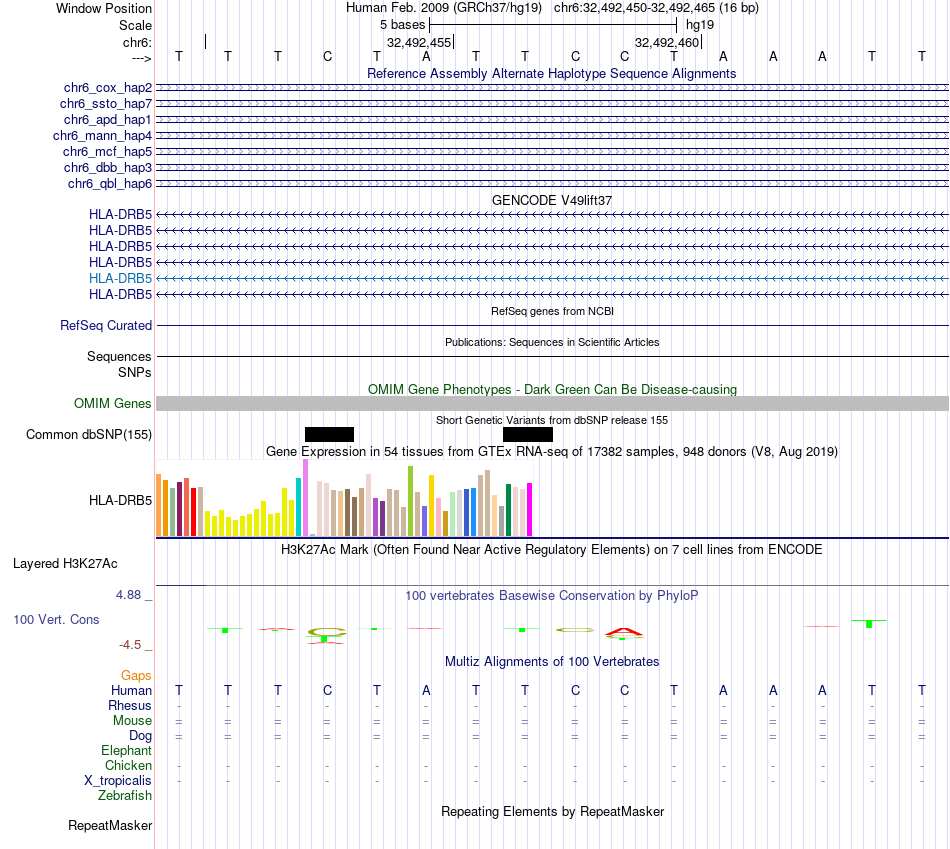This screenshot has width=950, height=849.
Task: Click 'Short Genetic Variants from dbSNP release 155'
Action: click(x=552, y=420)
